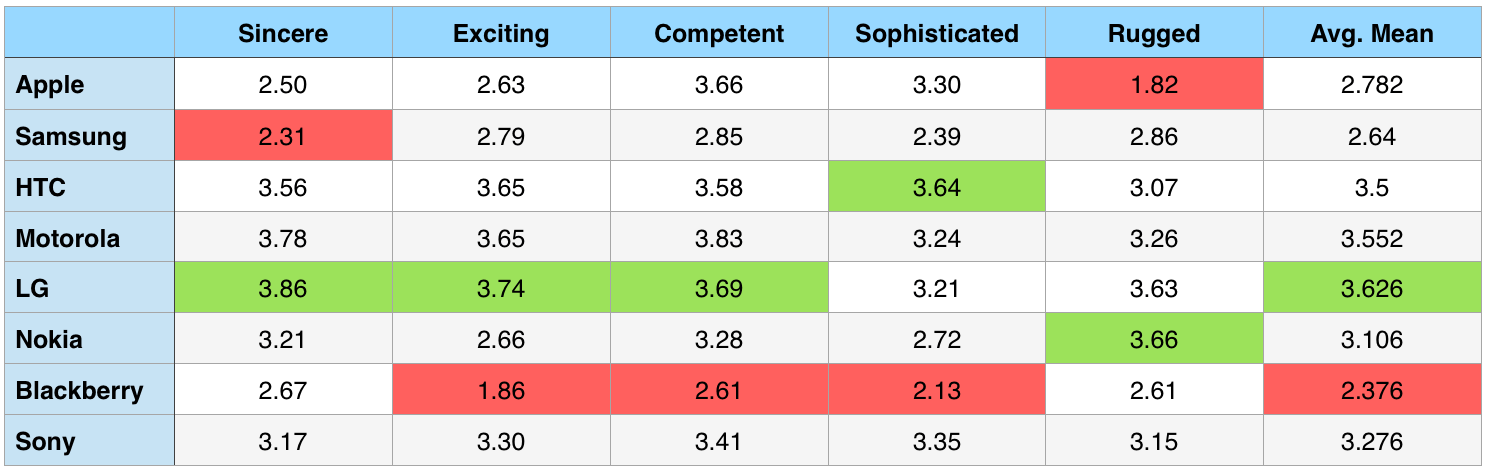Select the LG row header
This screenshot has height=470, width=1486.
tap(33, 289)
